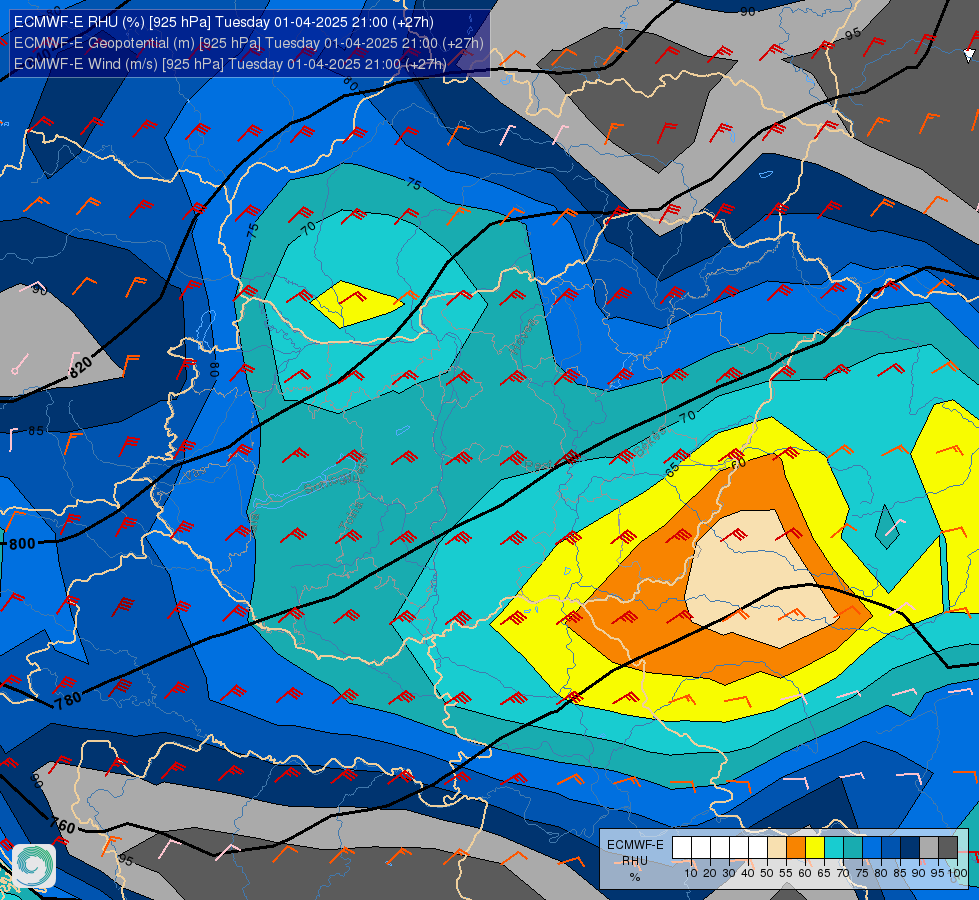Choose the medium blue 80–85% legend swatch
Image resolution: width=979 pixels, height=900 pixels.
tap(891, 848)
